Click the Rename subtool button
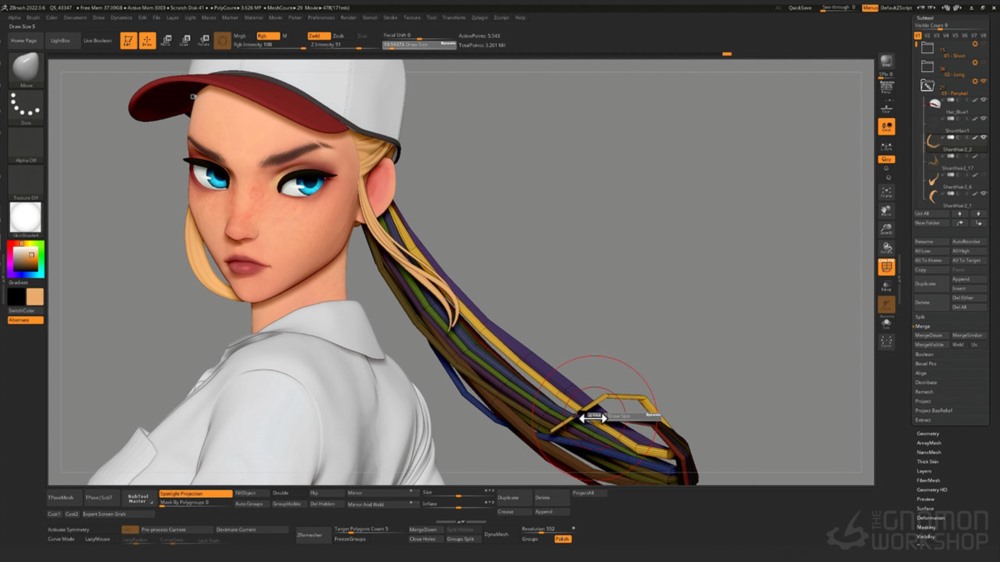Screen dimensions: 1000x562 click(x=932, y=242)
